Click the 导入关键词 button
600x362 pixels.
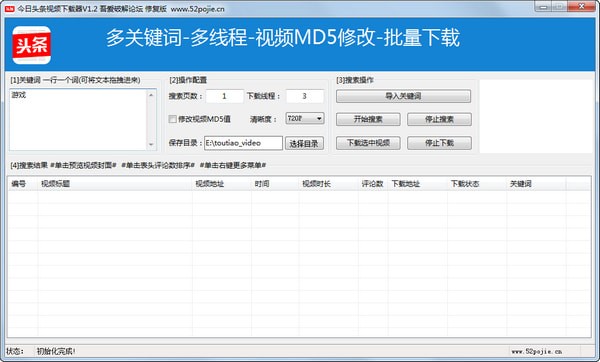pos(403,96)
